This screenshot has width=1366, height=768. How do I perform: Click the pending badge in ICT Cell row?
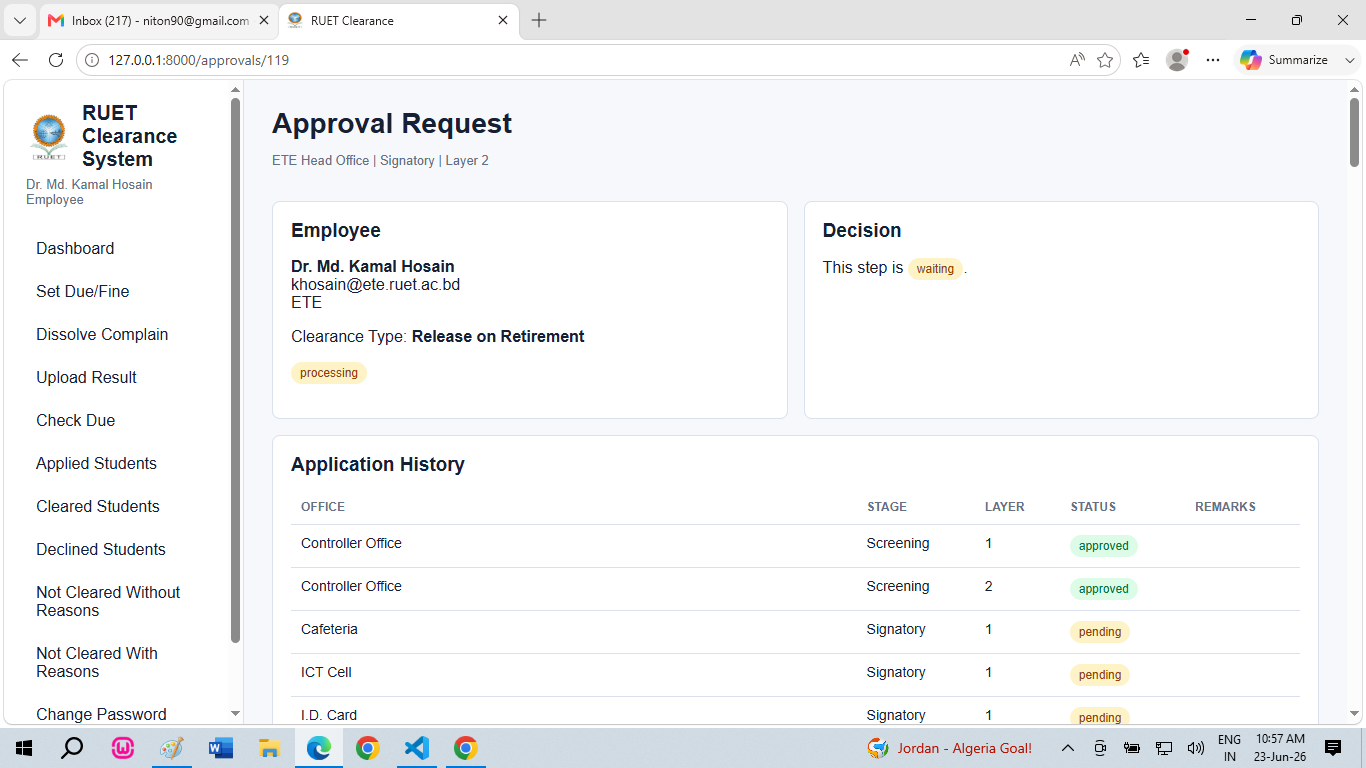[1100, 675]
